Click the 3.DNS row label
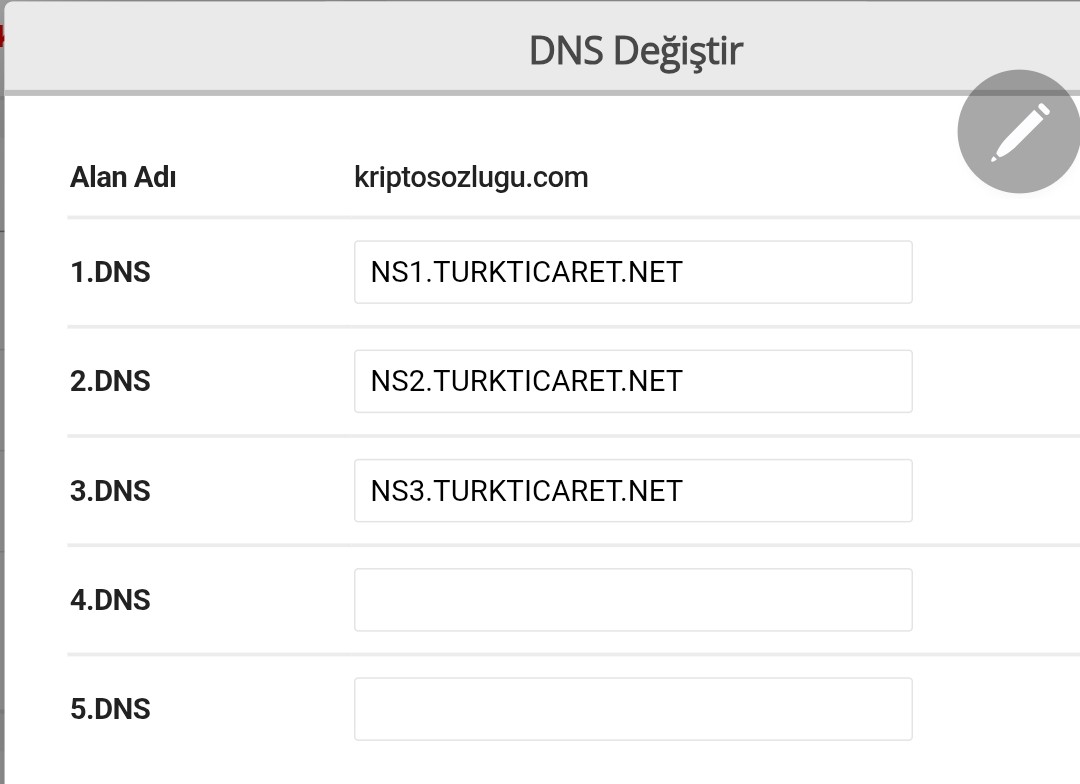 coord(110,491)
